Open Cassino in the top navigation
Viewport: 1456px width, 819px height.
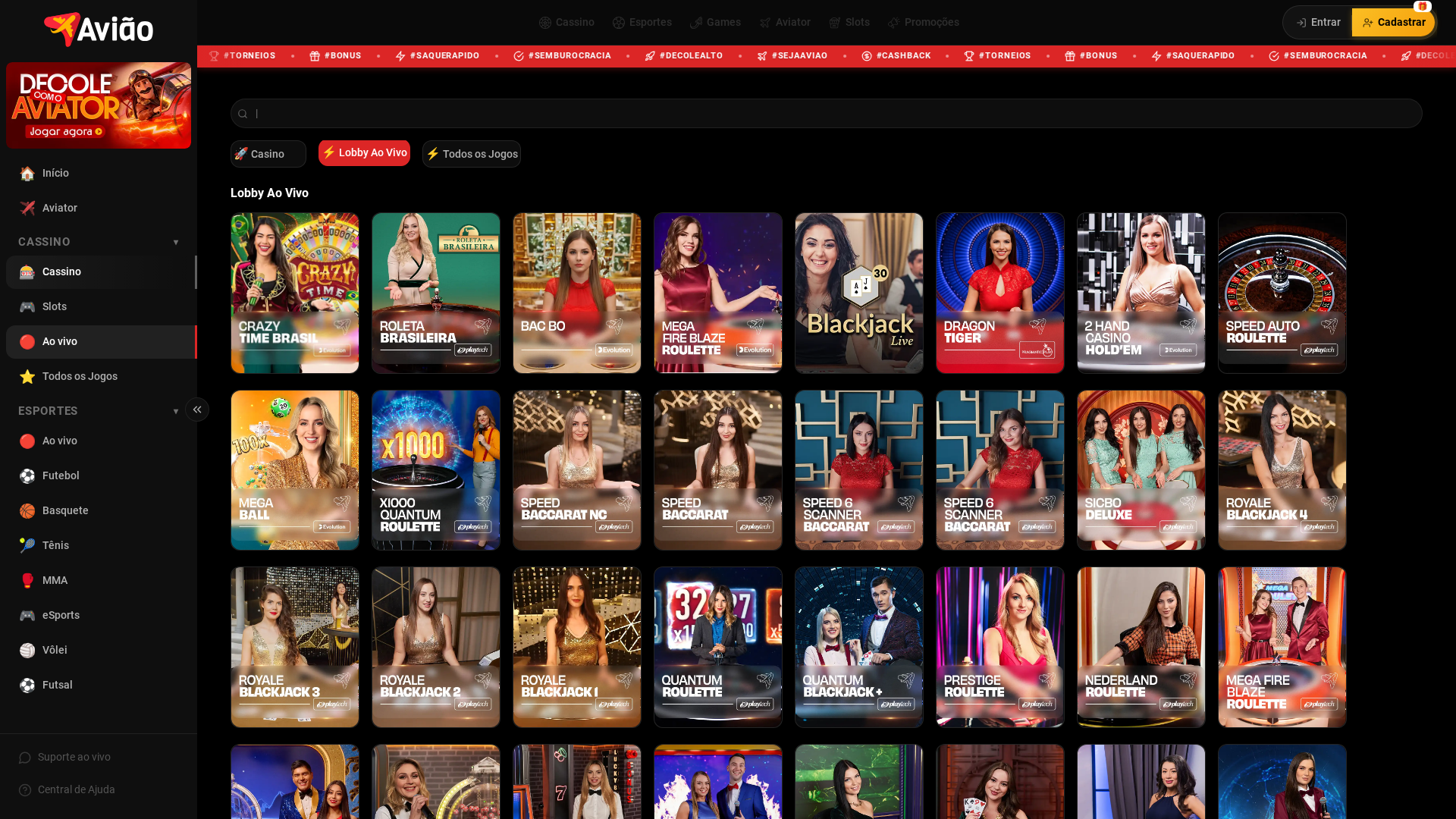(566, 22)
